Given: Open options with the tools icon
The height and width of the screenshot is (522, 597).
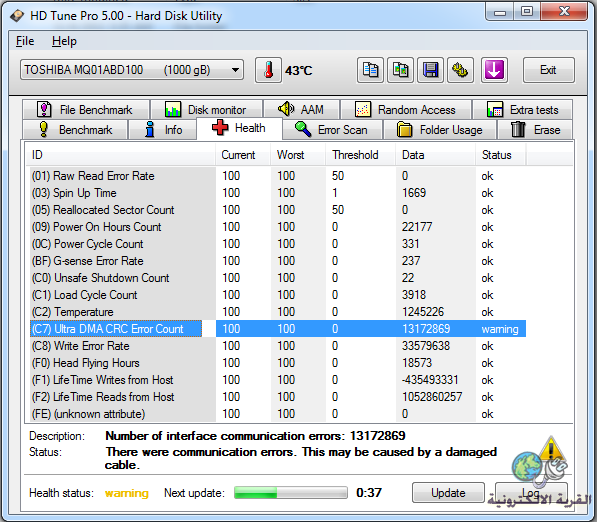Looking at the screenshot, I should pyautogui.click(x=460, y=70).
